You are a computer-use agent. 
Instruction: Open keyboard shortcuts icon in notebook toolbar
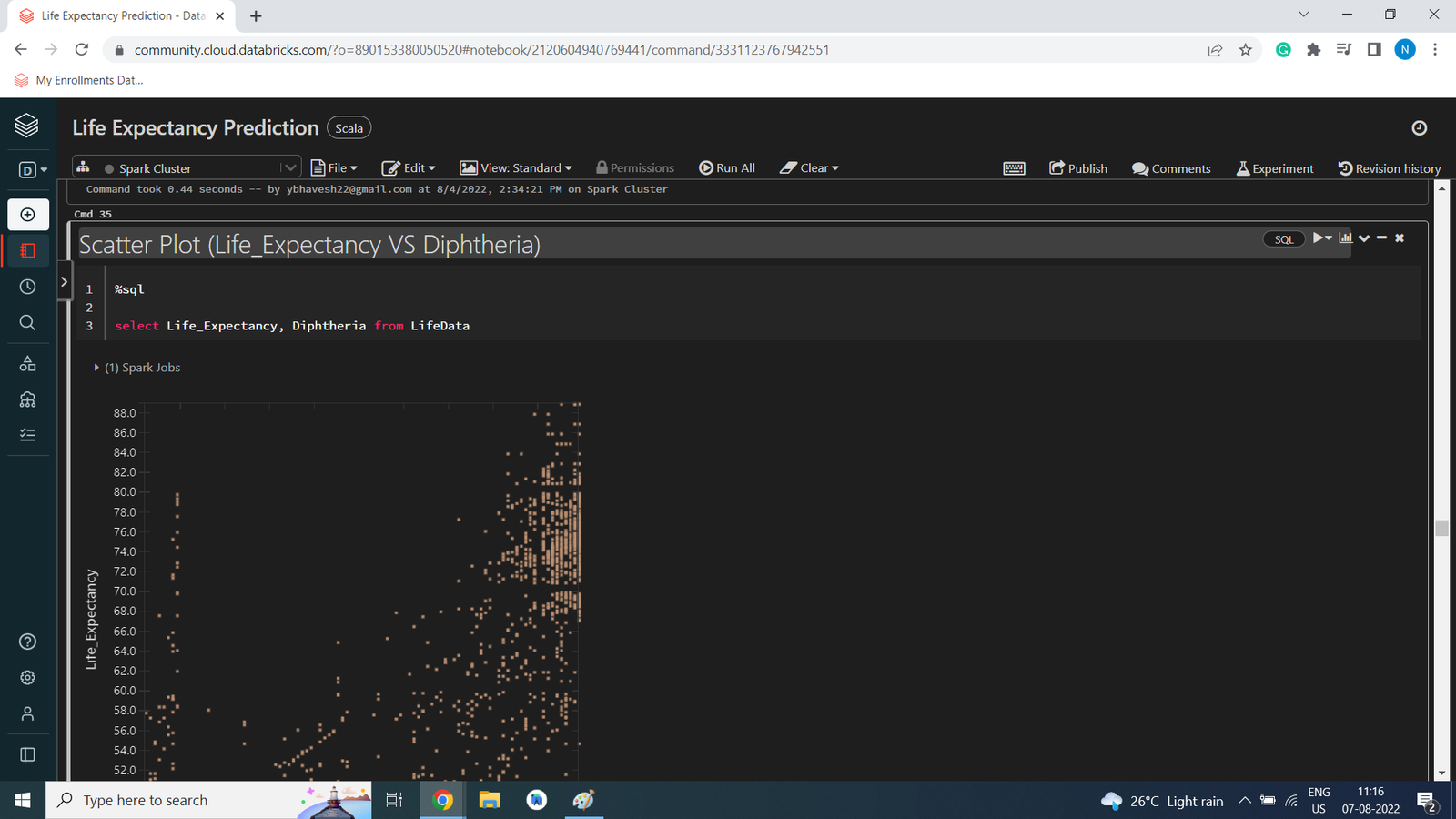pyautogui.click(x=1014, y=168)
